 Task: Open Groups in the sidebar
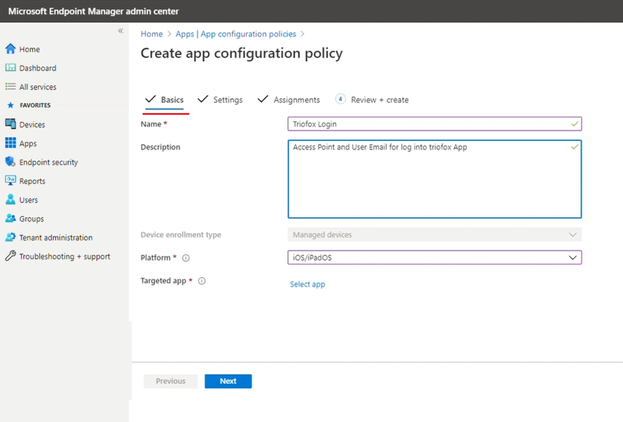click(x=31, y=219)
